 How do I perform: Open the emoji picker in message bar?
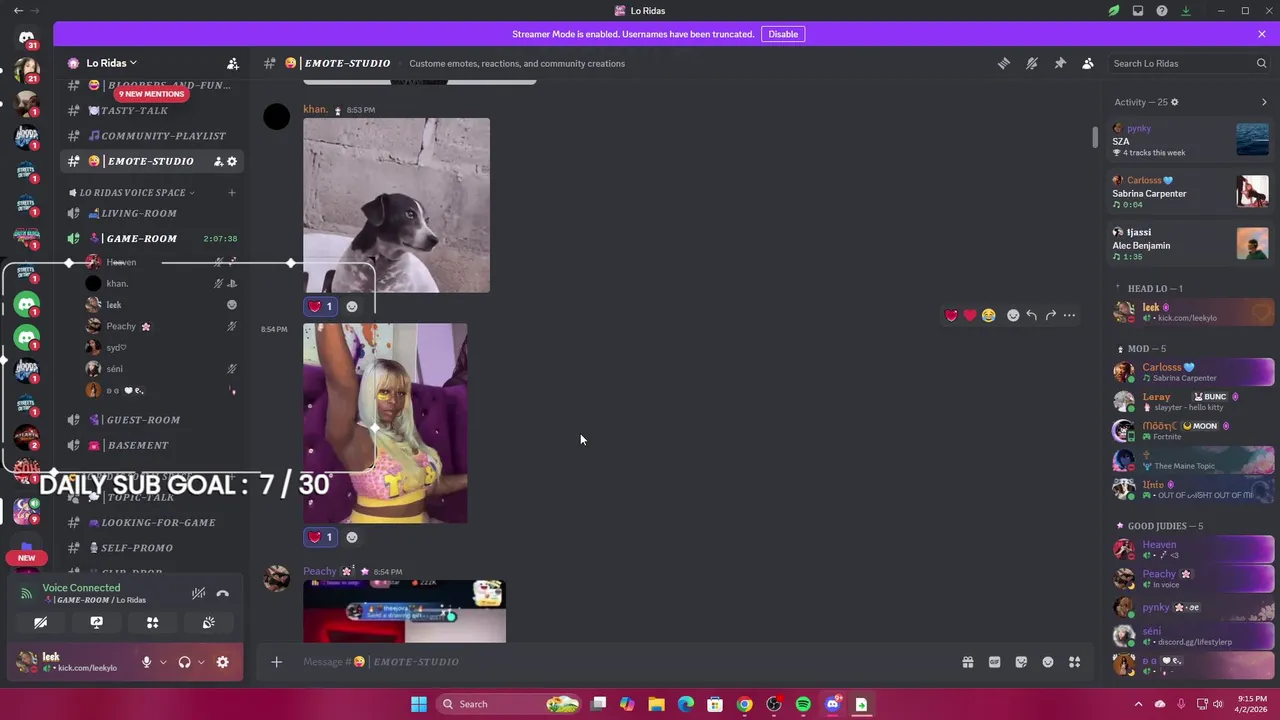coord(1048,662)
